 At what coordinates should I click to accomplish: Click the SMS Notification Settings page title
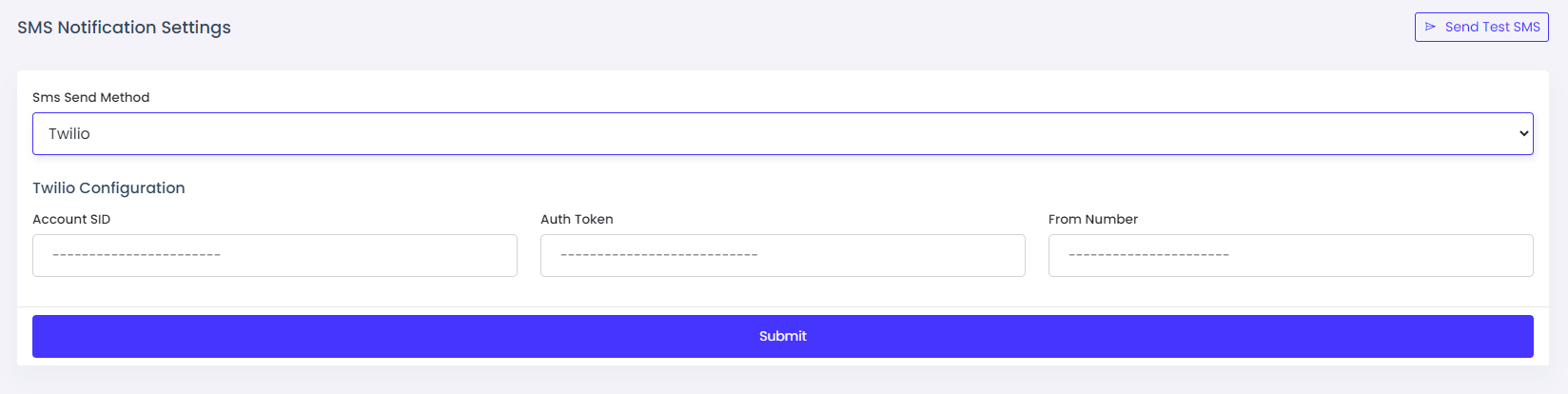(124, 28)
